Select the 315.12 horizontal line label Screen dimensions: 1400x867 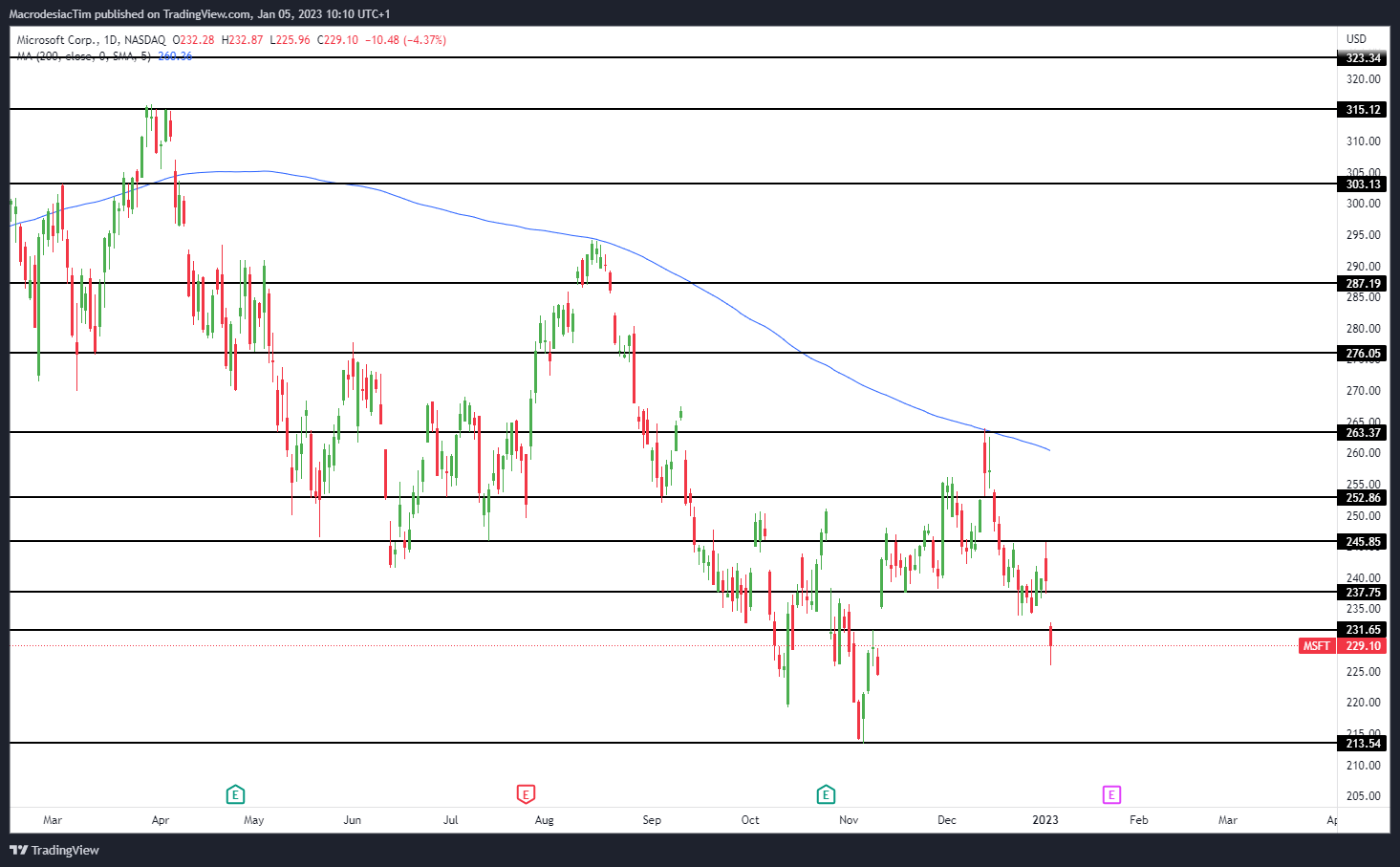point(1363,110)
